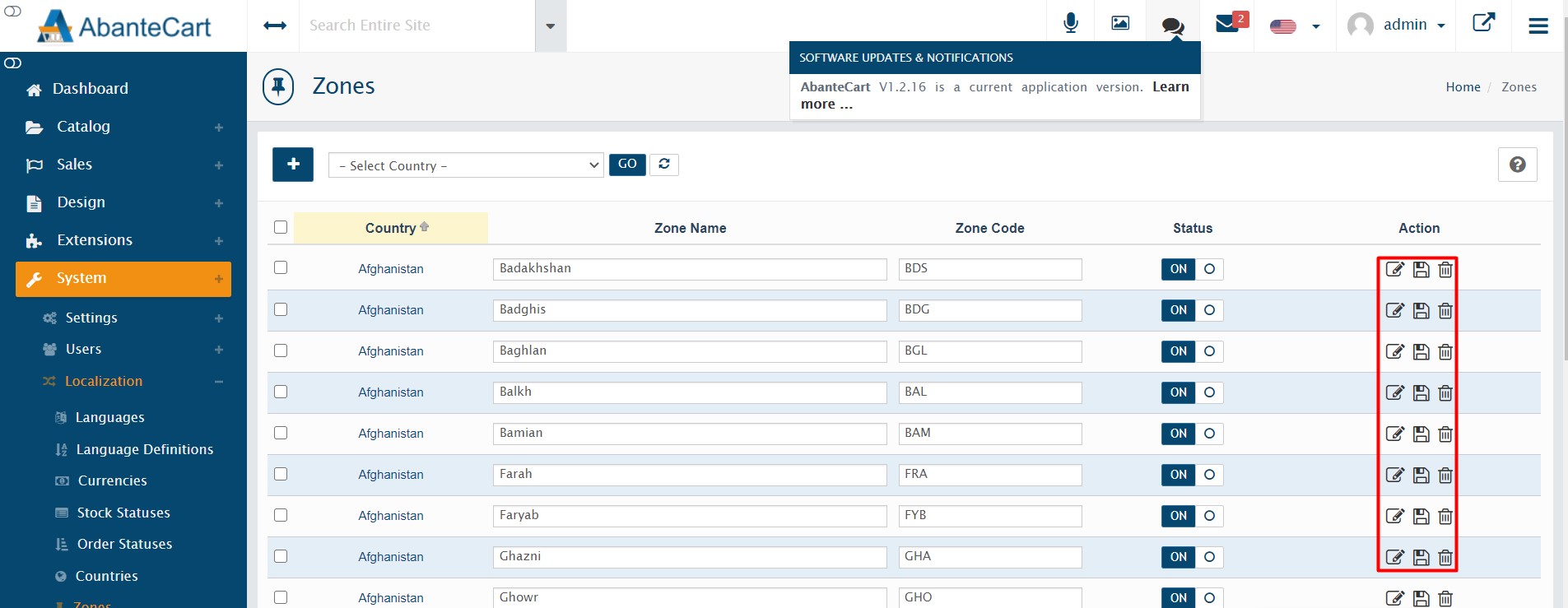Click the refresh reset filter icon

pyautogui.click(x=664, y=165)
